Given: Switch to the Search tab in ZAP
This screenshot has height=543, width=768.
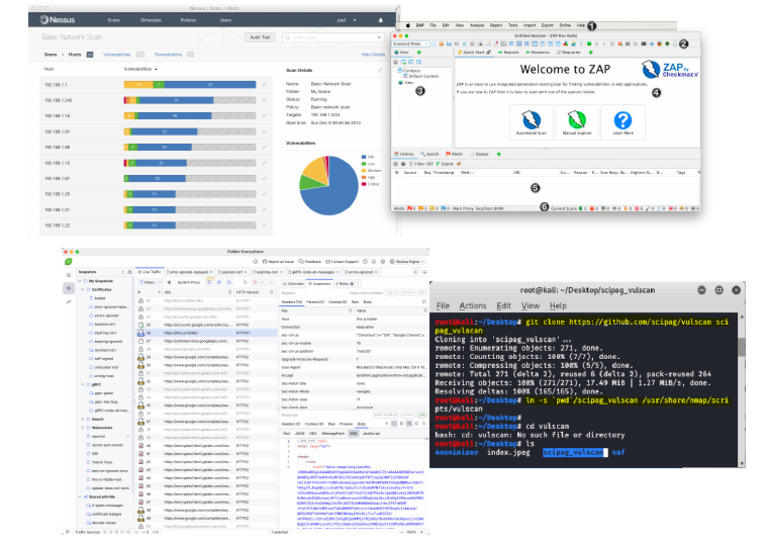Looking at the screenshot, I should pos(430,154).
